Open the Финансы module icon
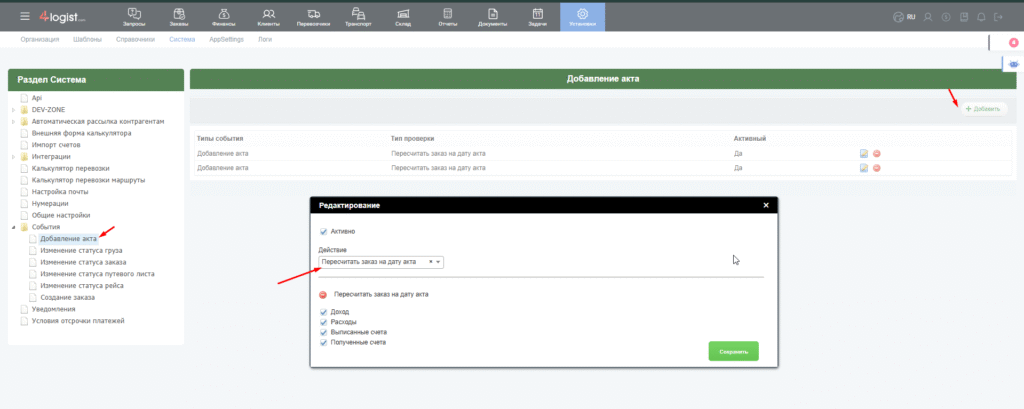1024x409 pixels. pos(223,16)
